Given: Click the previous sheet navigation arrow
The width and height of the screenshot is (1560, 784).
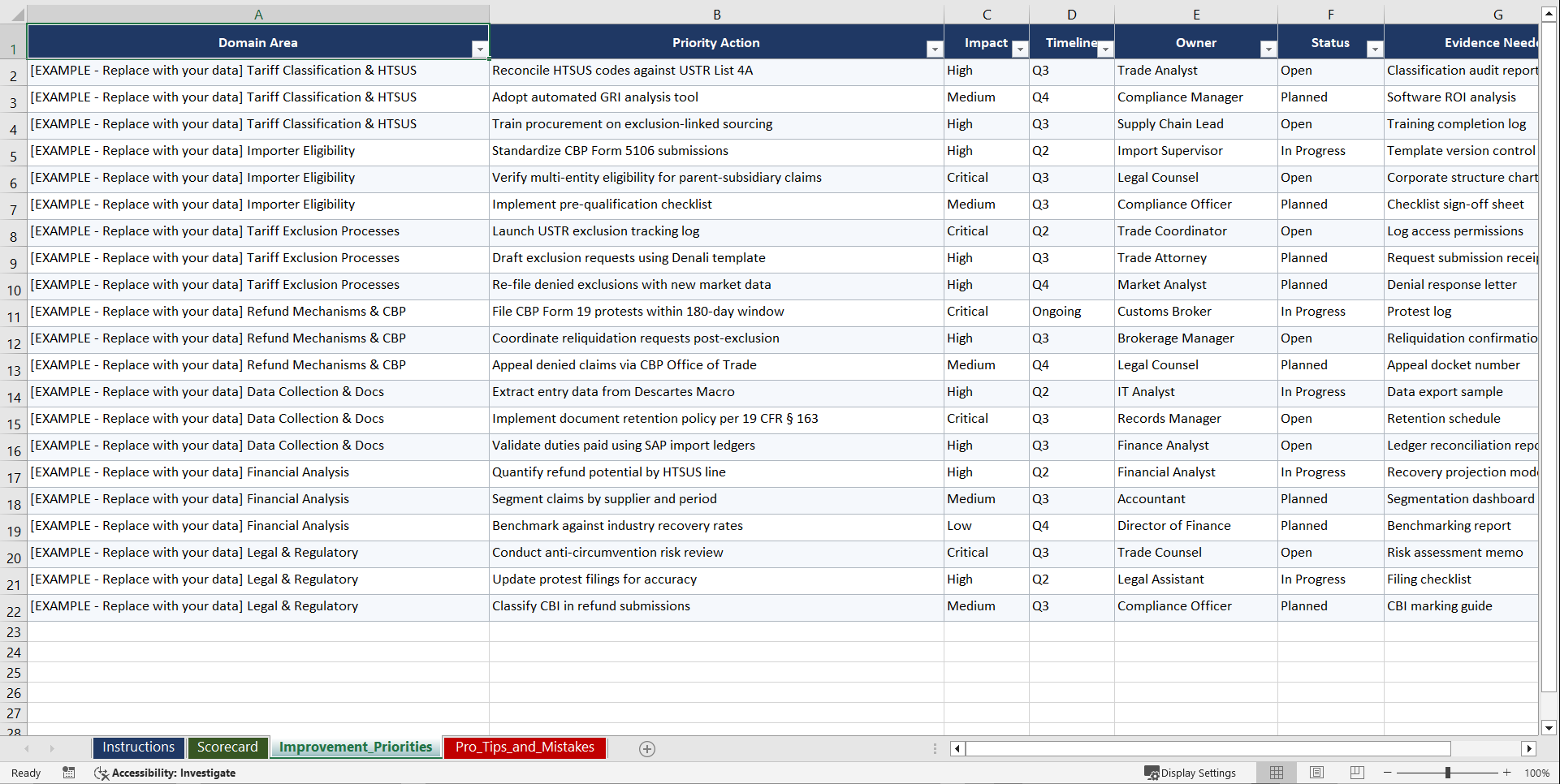Looking at the screenshot, I should (x=28, y=748).
